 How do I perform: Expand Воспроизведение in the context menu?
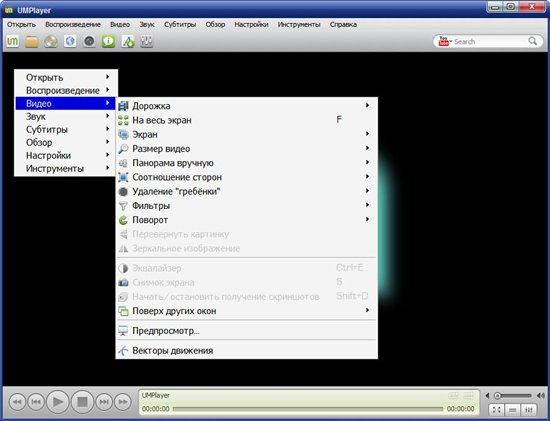(x=66, y=90)
